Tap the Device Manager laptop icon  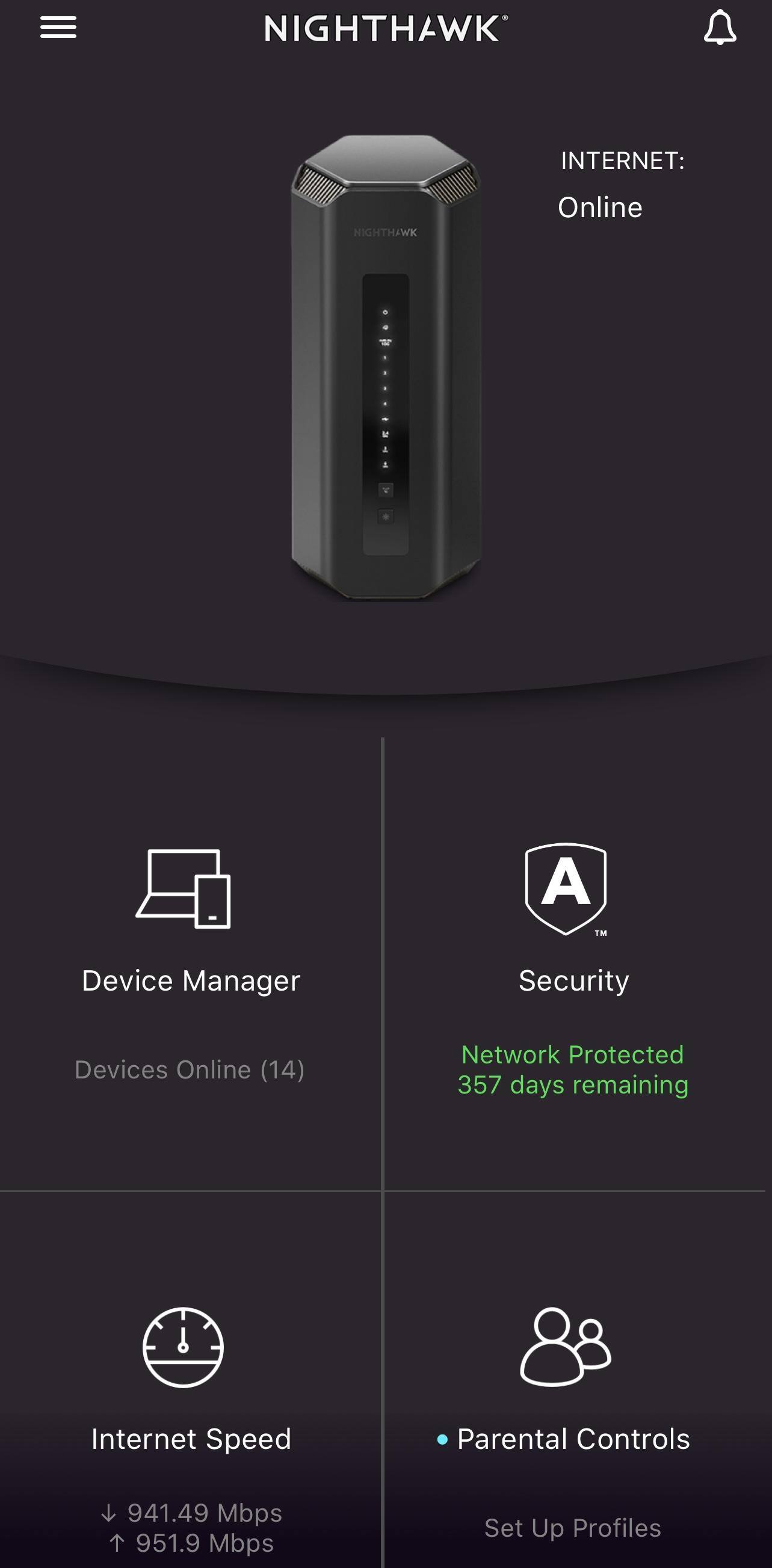point(184,889)
